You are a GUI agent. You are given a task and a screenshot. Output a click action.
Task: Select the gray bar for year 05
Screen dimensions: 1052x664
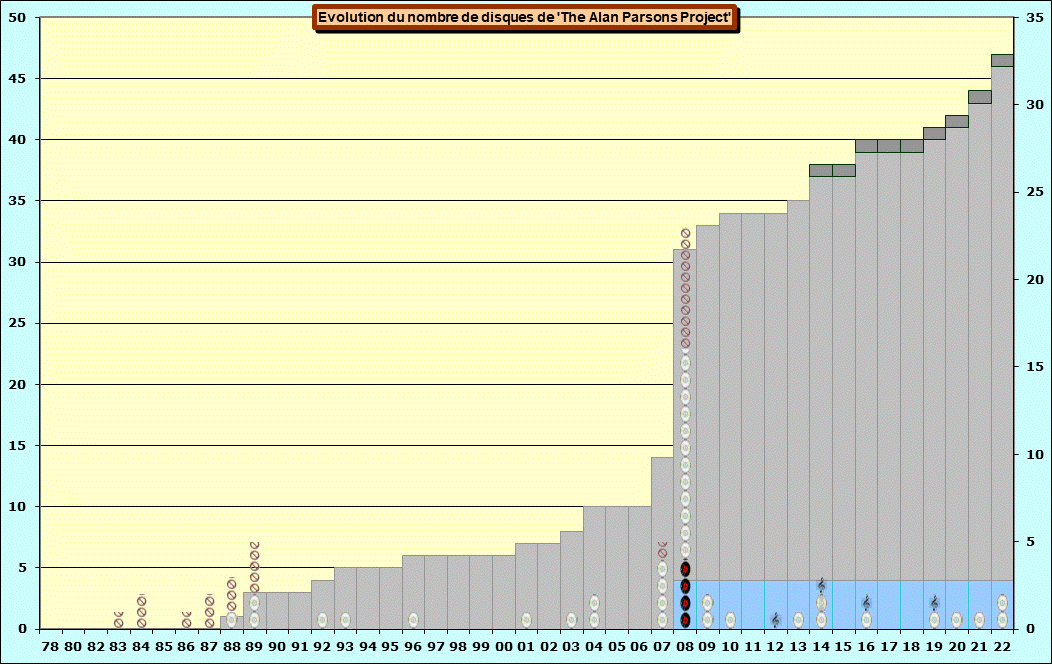pos(617,567)
